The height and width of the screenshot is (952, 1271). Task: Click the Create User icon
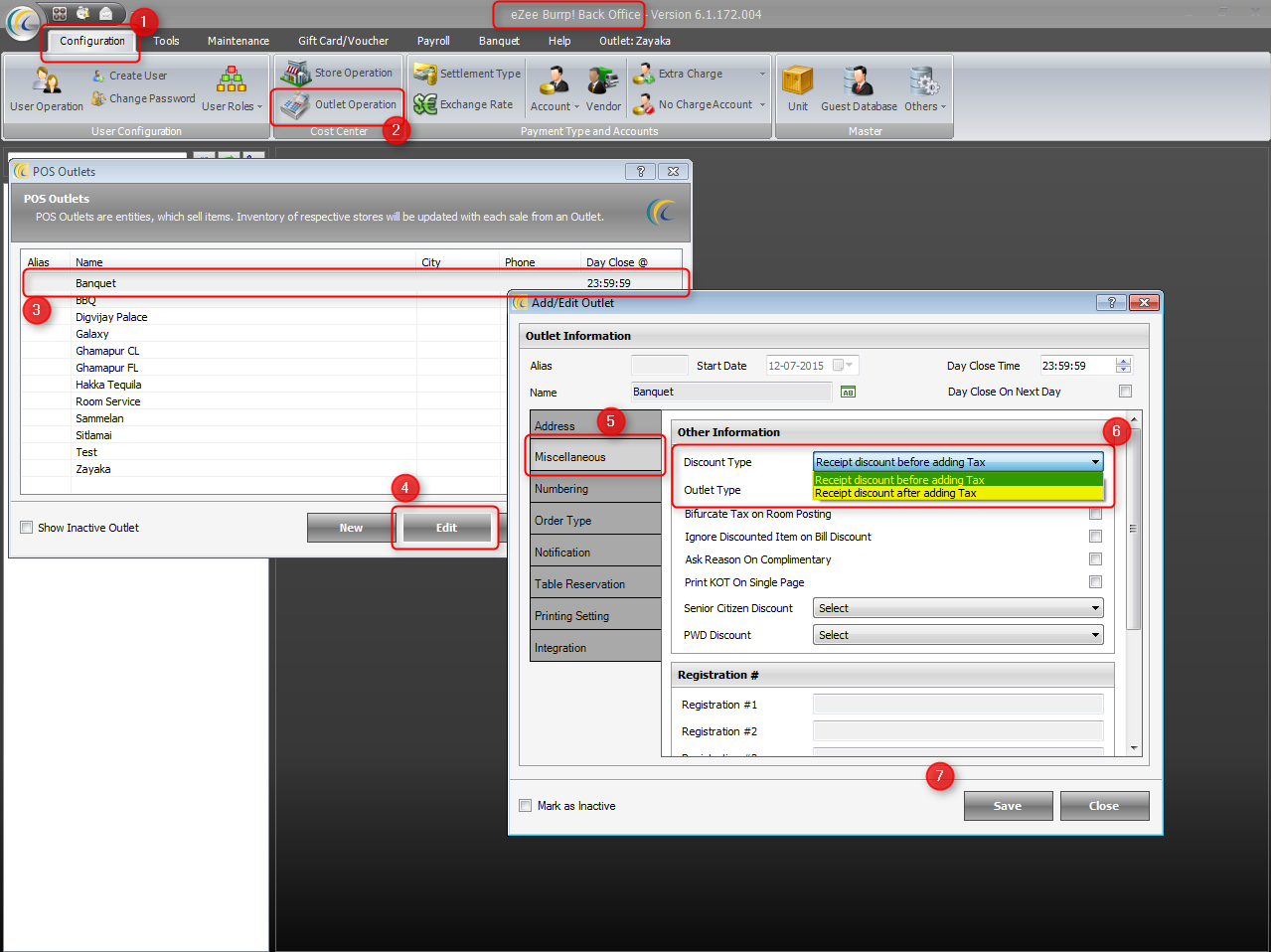(x=99, y=76)
